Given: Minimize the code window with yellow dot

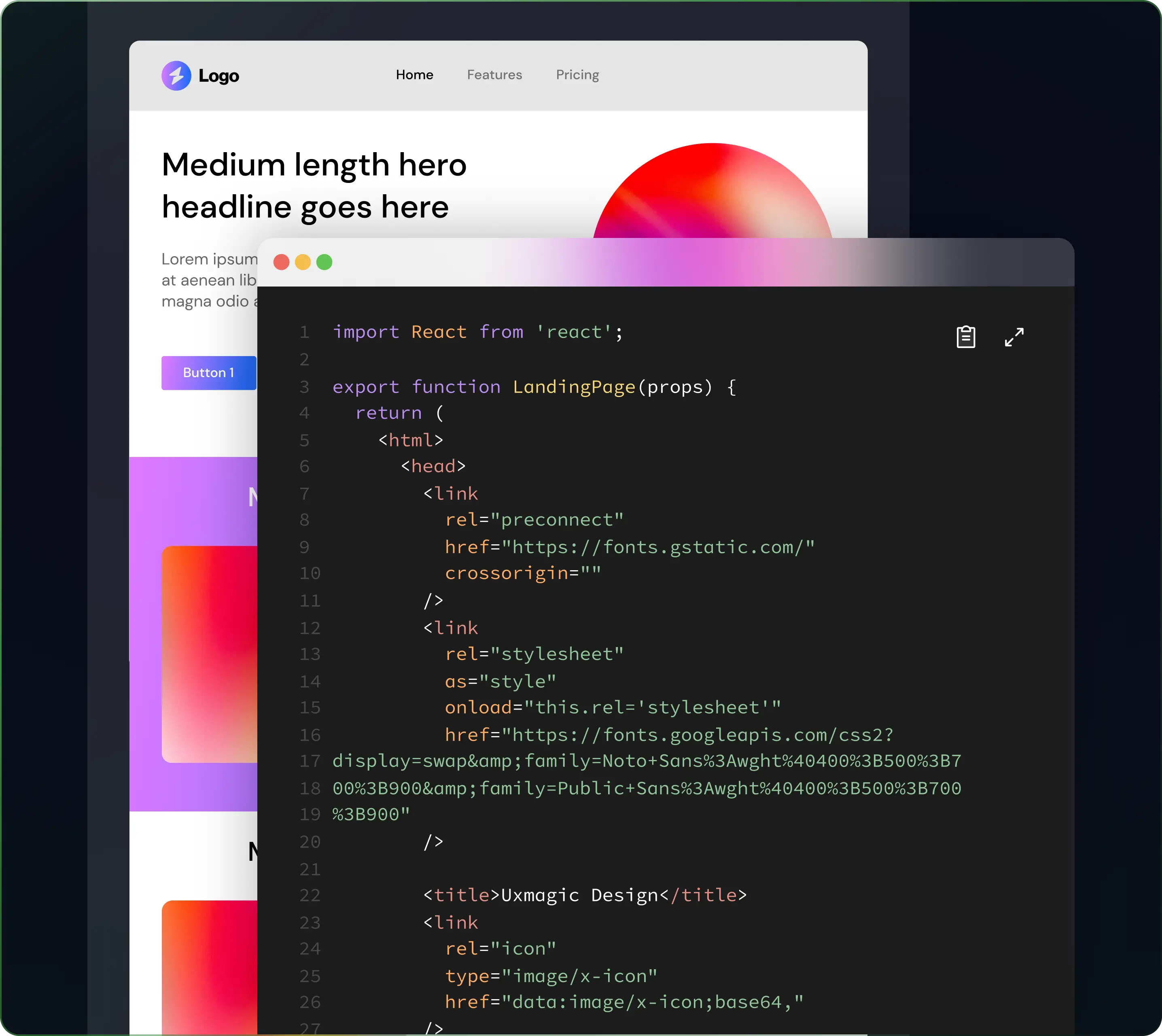Looking at the screenshot, I should click(303, 262).
